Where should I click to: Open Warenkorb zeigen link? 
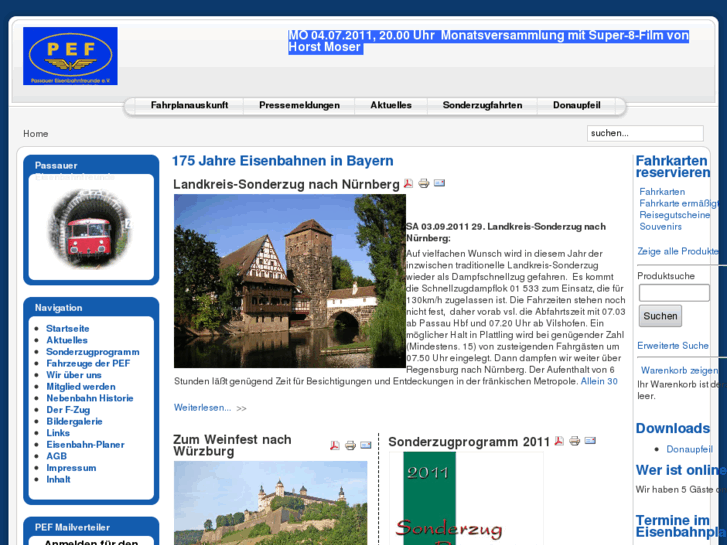click(679, 370)
